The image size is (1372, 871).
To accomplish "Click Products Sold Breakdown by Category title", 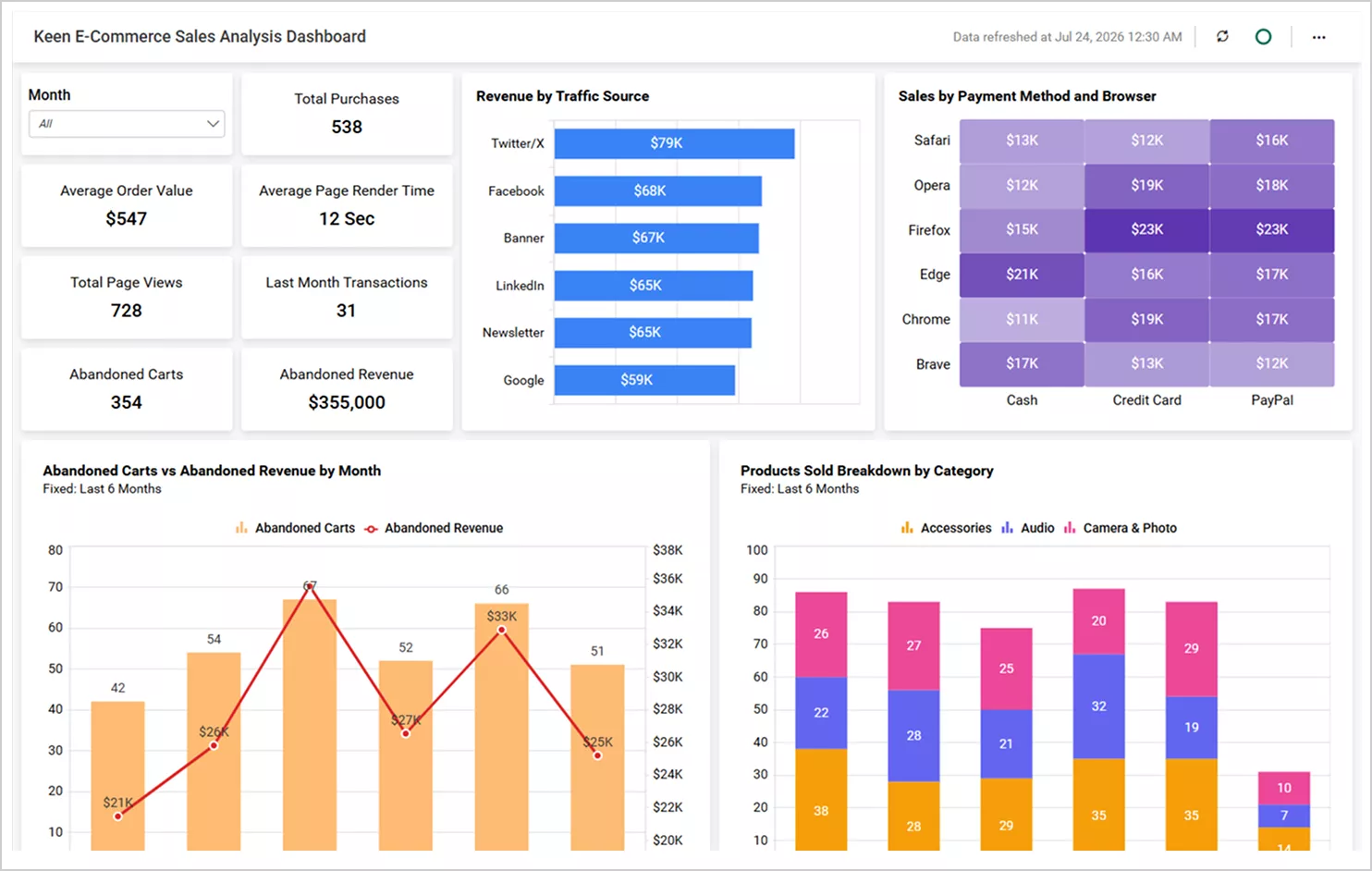I will [867, 471].
